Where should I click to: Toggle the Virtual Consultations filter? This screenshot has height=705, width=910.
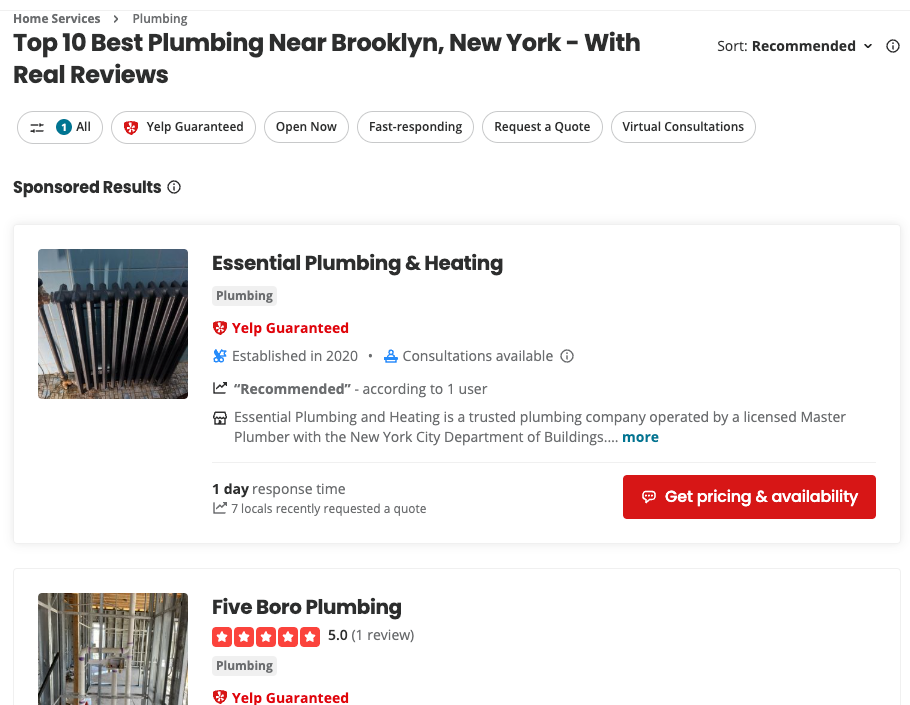coord(683,127)
